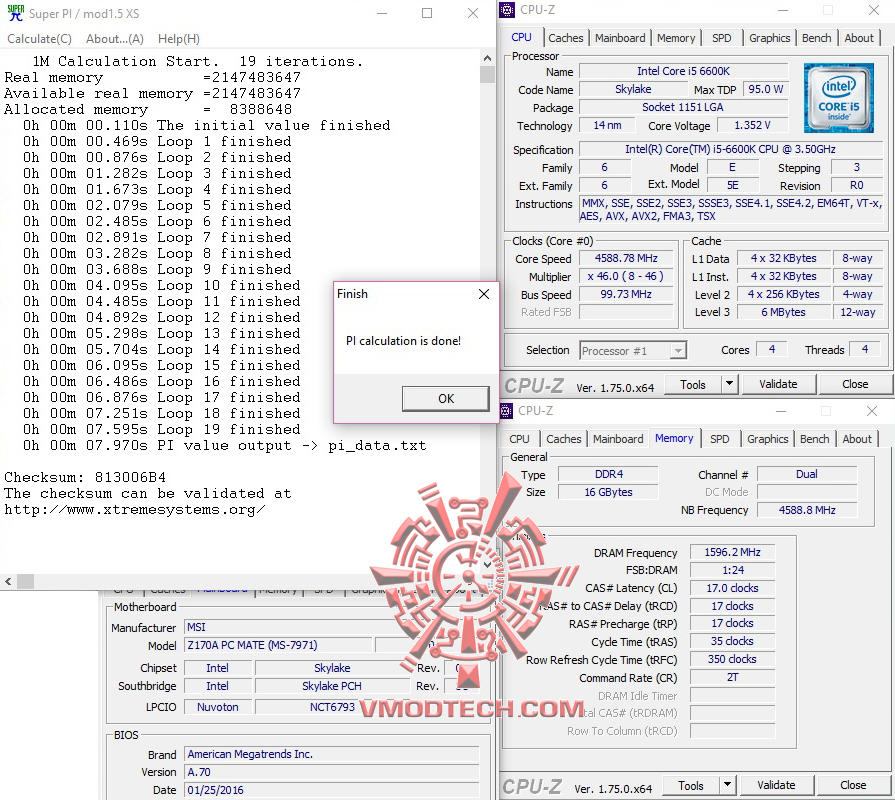Click the DRAM Frequency value '1596.2 MHz'
Viewport: 895px width, 800px height.
(732, 552)
